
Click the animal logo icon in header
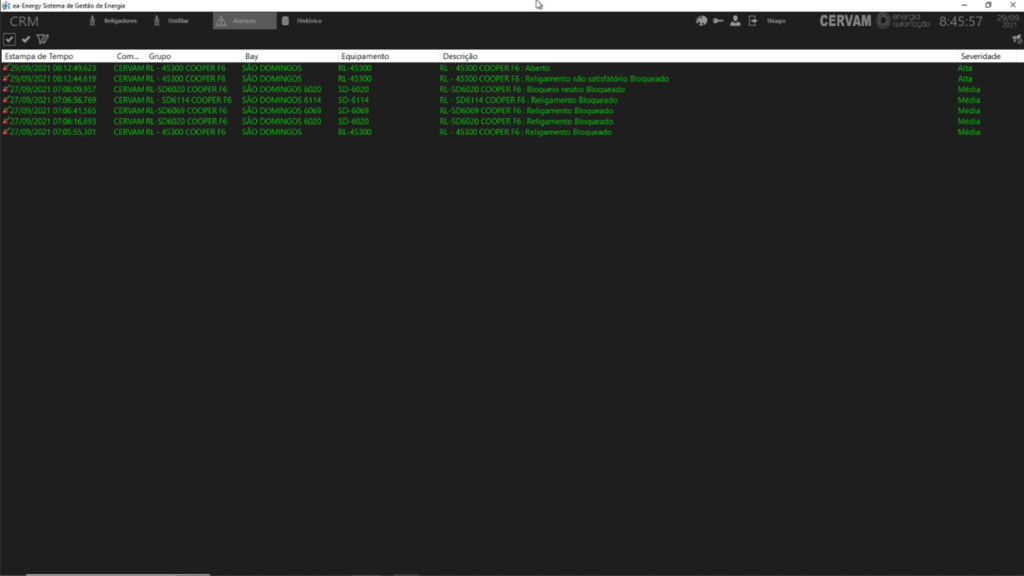(x=701, y=21)
